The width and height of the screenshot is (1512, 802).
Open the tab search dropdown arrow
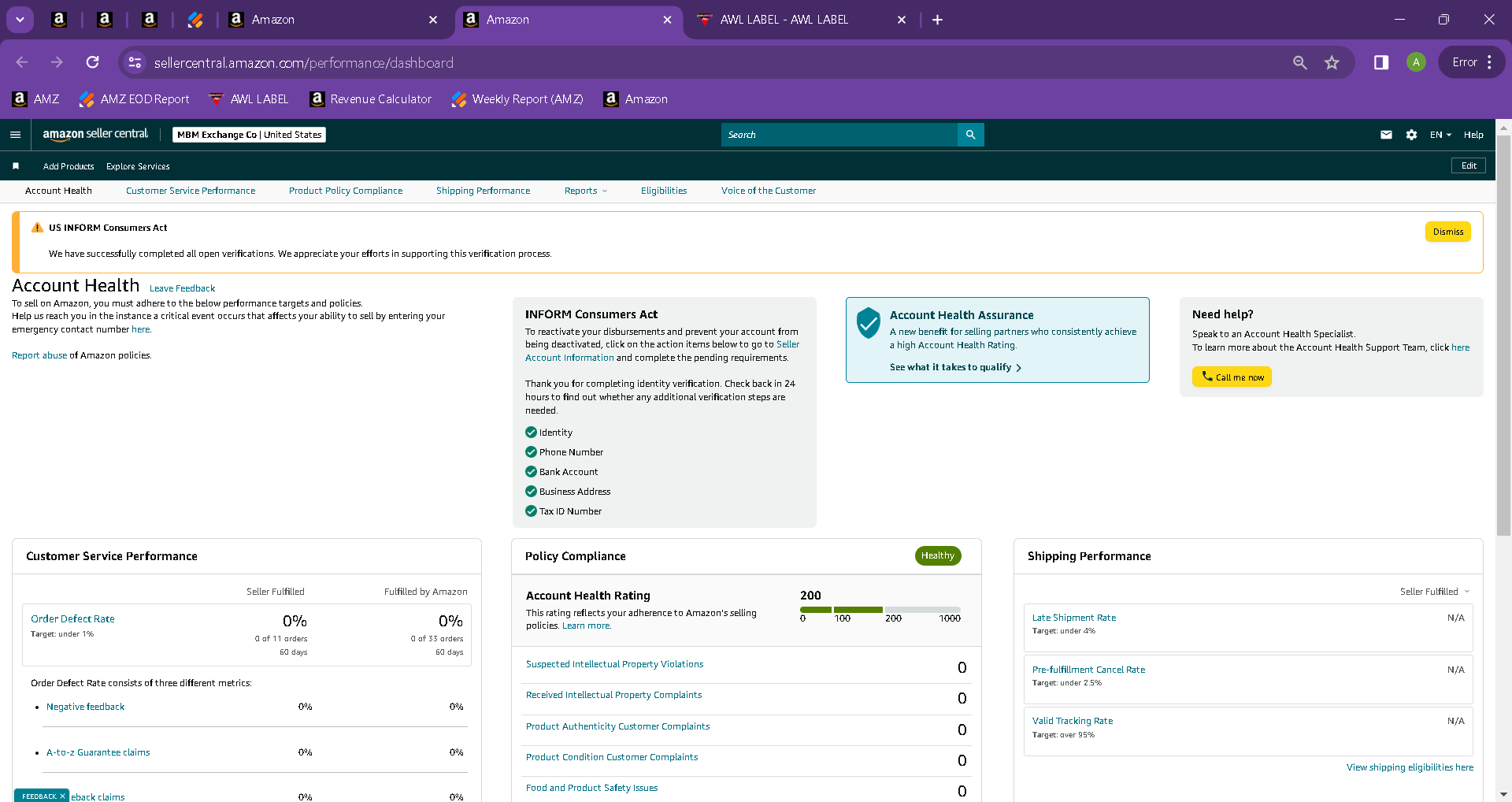click(20, 20)
